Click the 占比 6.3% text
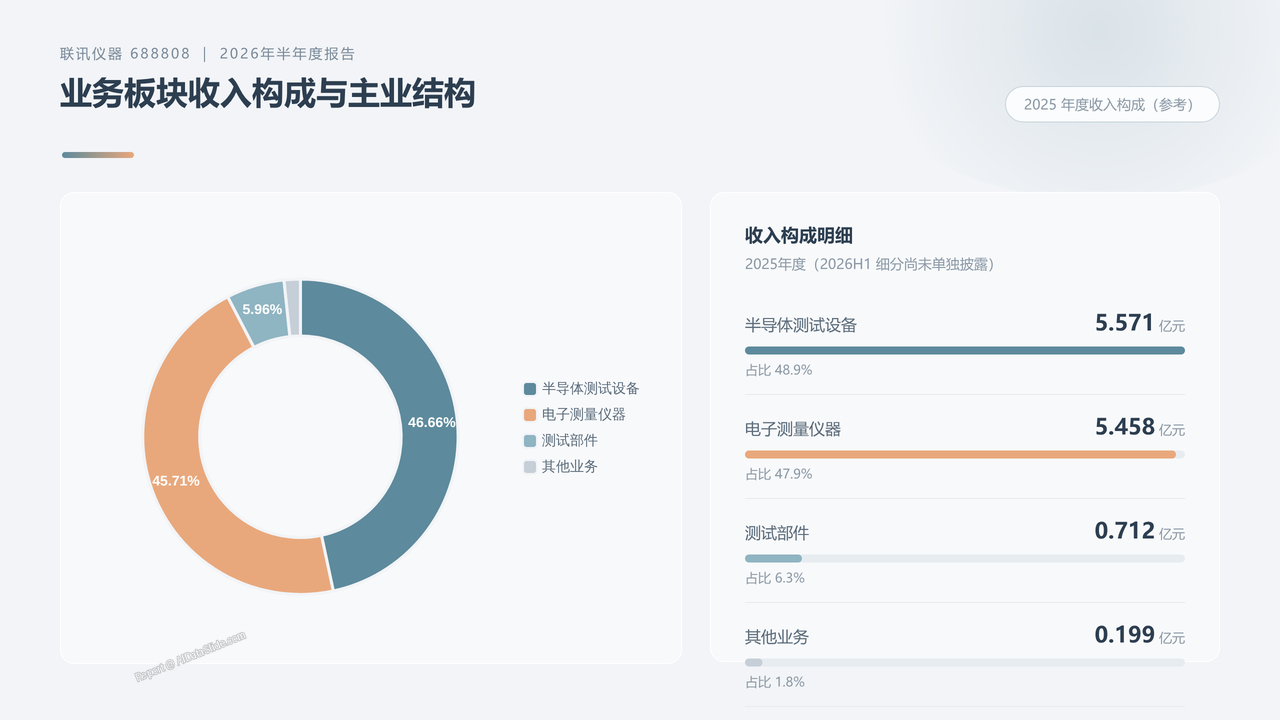Viewport: 1280px width, 720px height. 775,578
